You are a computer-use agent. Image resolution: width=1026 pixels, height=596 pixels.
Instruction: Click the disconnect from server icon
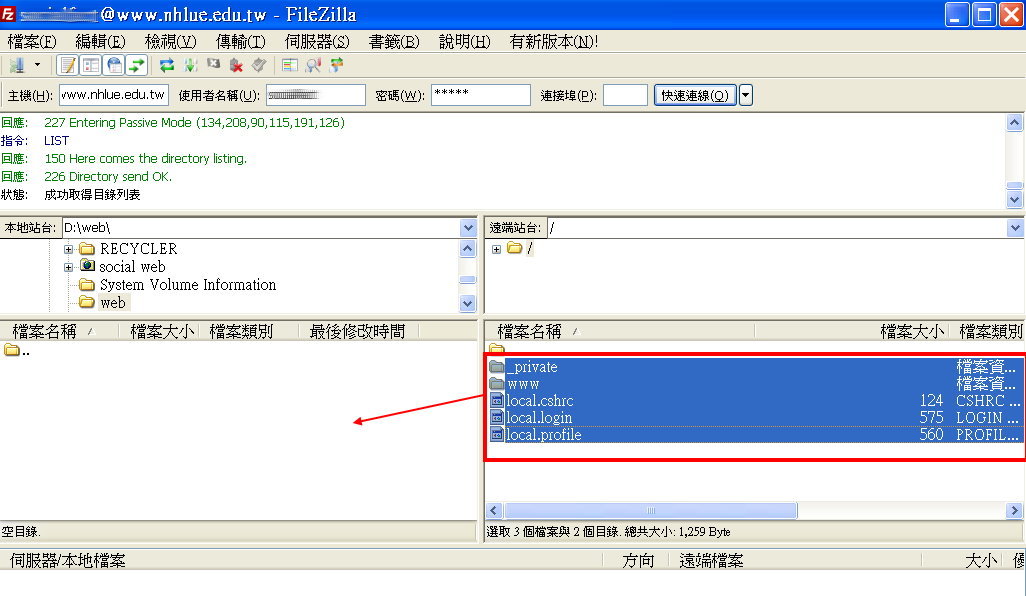(236, 65)
